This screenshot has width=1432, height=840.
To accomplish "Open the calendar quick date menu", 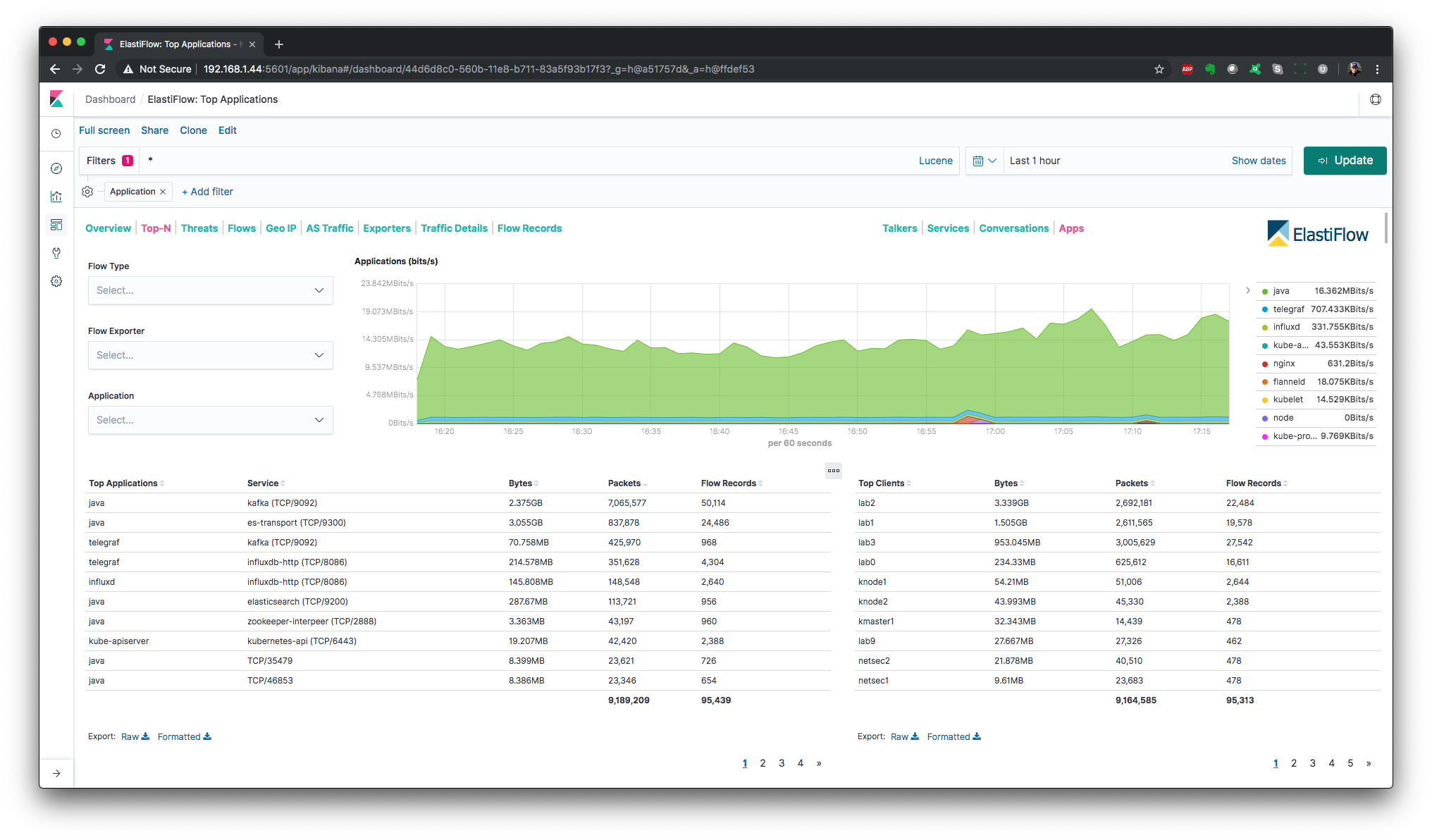I will tap(984, 161).
